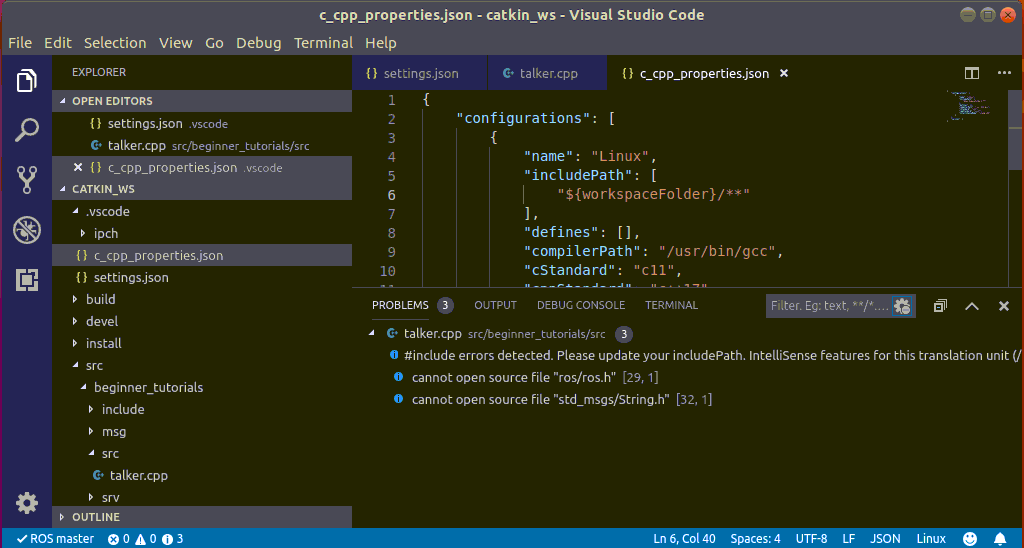Open the Source Control view
This screenshot has height=548, width=1024.
(x=27, y=180)
